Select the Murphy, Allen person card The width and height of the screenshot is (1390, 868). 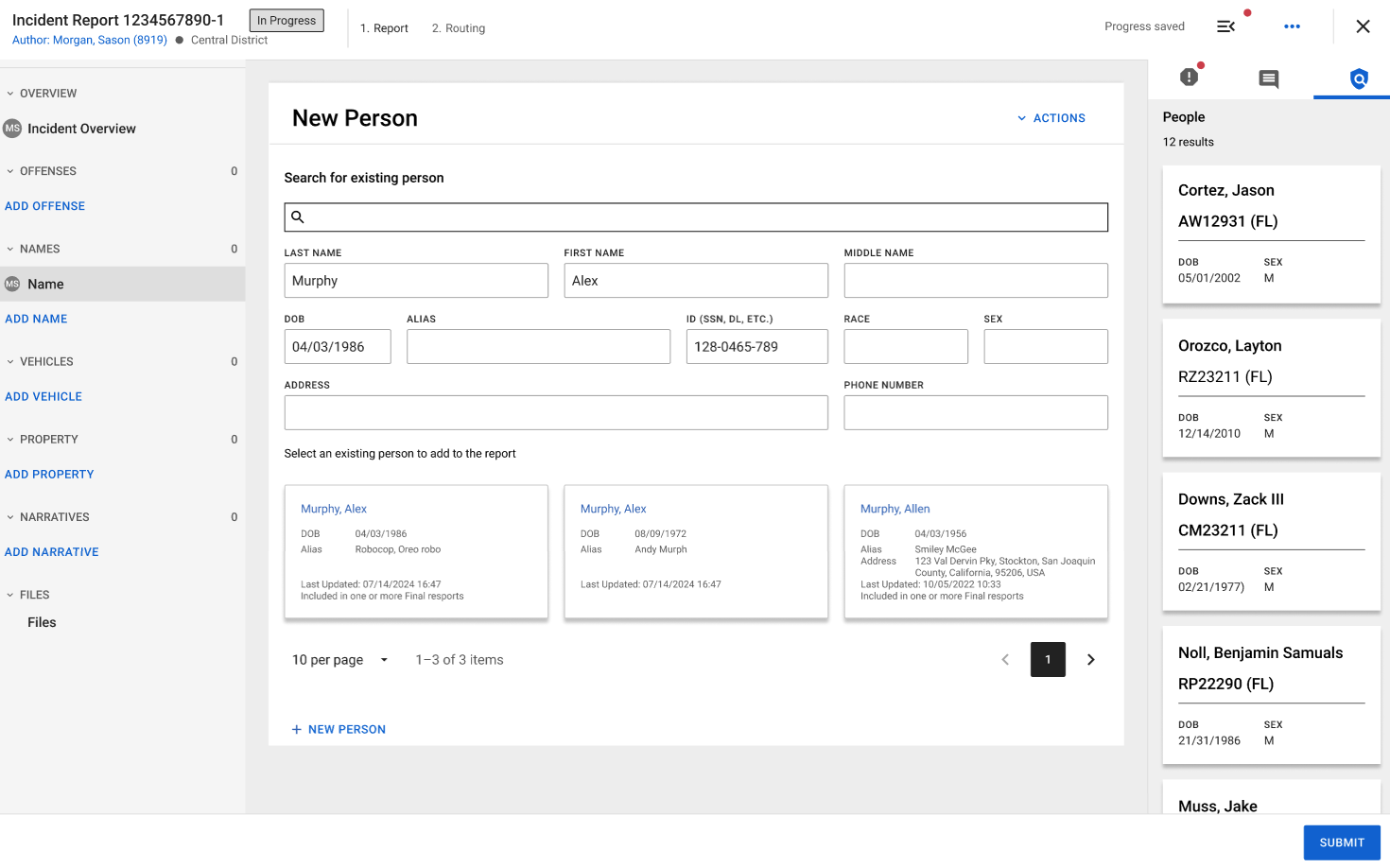(x=975, y=552)
